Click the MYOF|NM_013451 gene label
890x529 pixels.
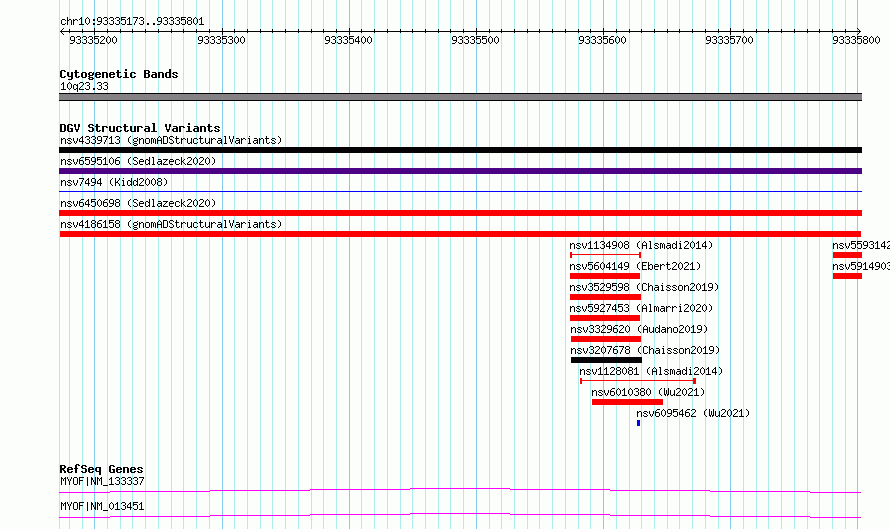click(x=102, y=506)
